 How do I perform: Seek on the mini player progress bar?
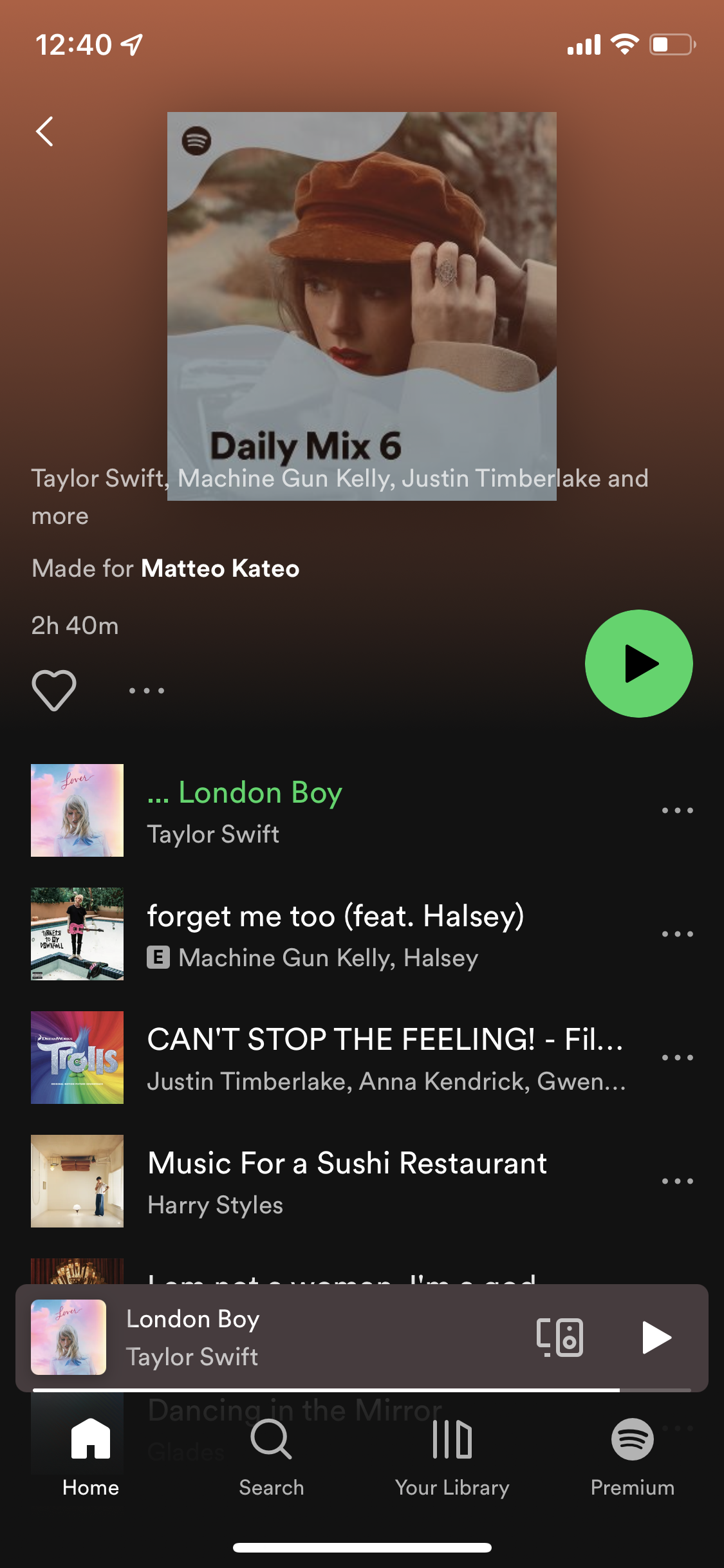(362, 1390)
